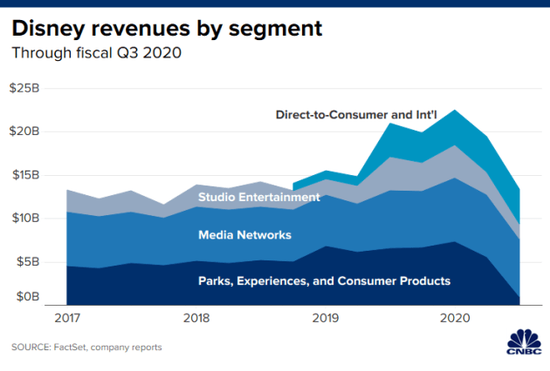Select Parks, Experiences, and Consumer Products label
550x371 pixels.
click(x=324, y=281)
